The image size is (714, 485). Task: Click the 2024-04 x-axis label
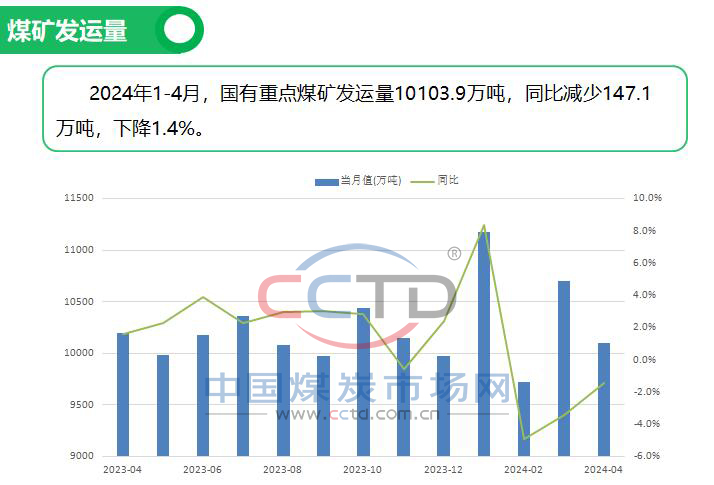[603, 470]
